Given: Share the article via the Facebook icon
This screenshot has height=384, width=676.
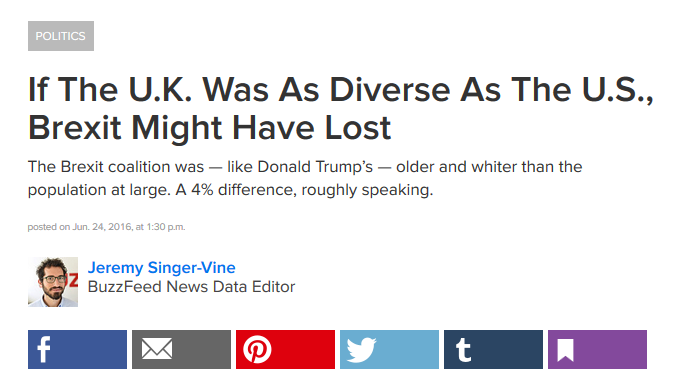Looking at the screenshot, I should pyautogui.click(x=78, y=350).
